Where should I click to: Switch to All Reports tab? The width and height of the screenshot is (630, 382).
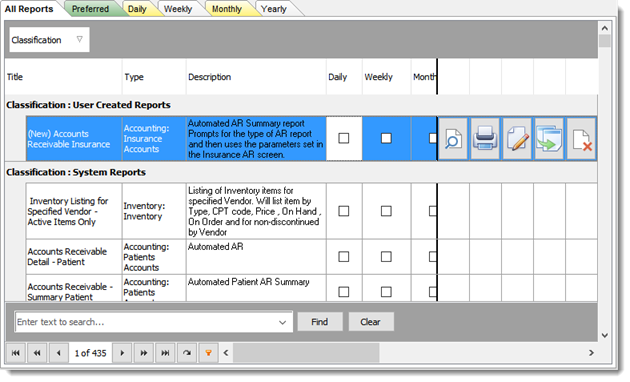29,9
